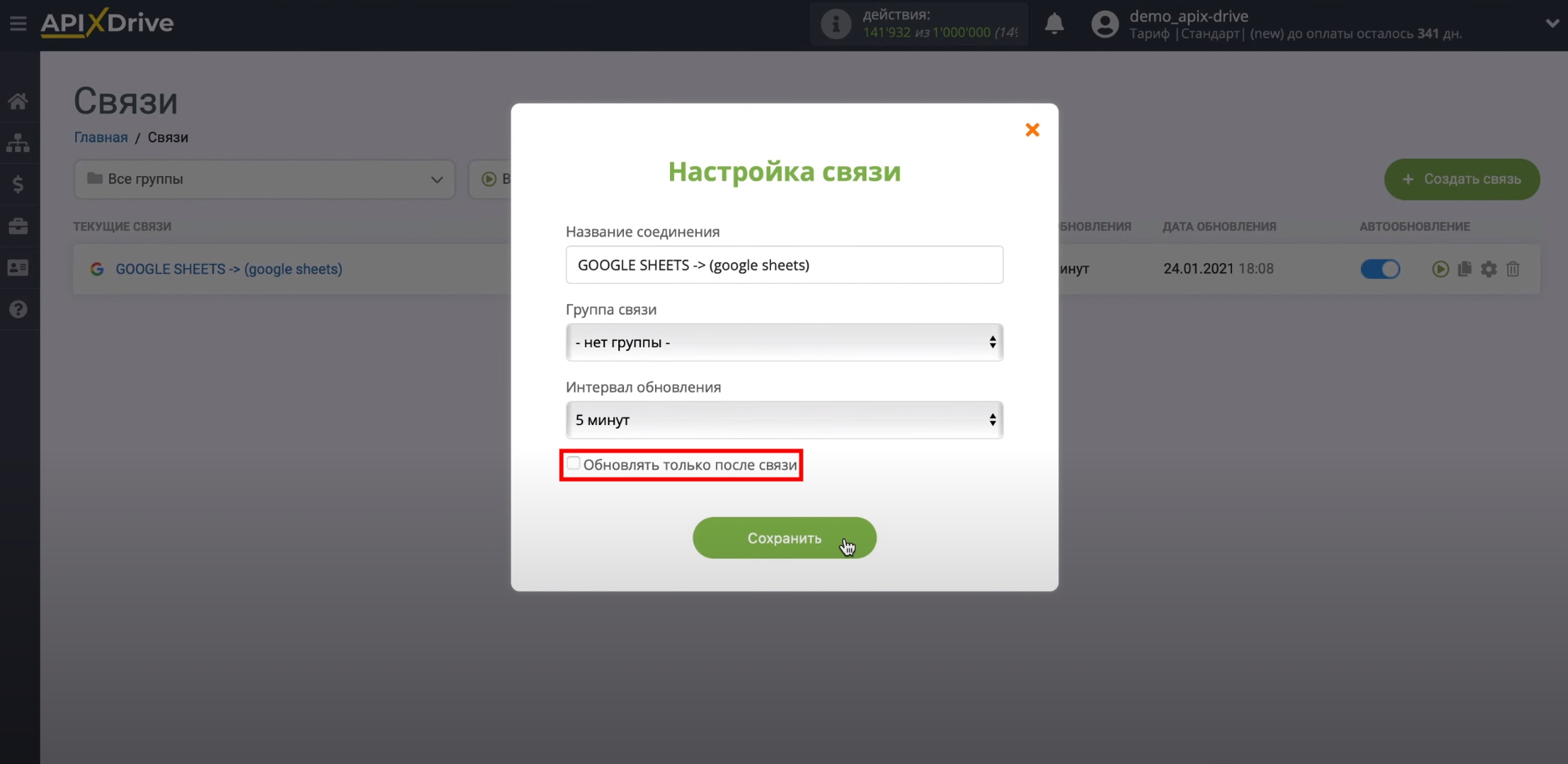1568x764 pixels.
Task: Expand the account menu chevron
Action: tap(1552, 23)
